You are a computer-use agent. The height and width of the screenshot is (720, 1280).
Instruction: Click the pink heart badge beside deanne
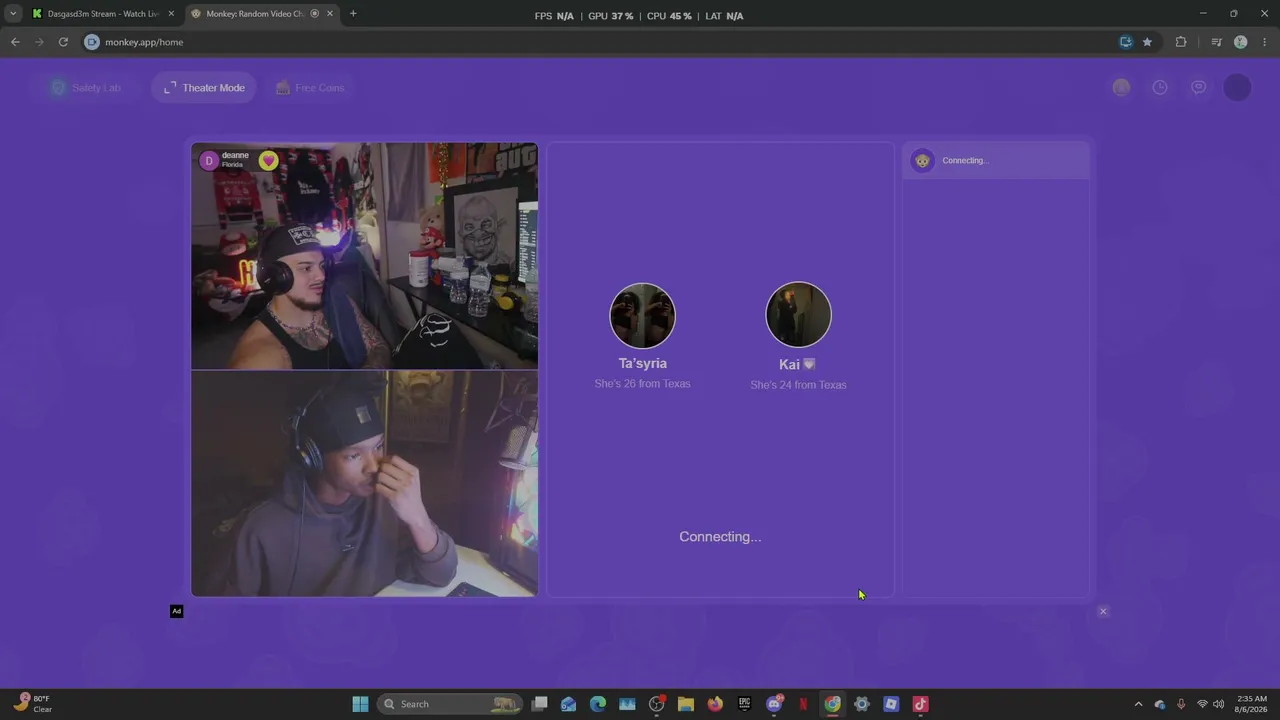click(x=268, y=160)
